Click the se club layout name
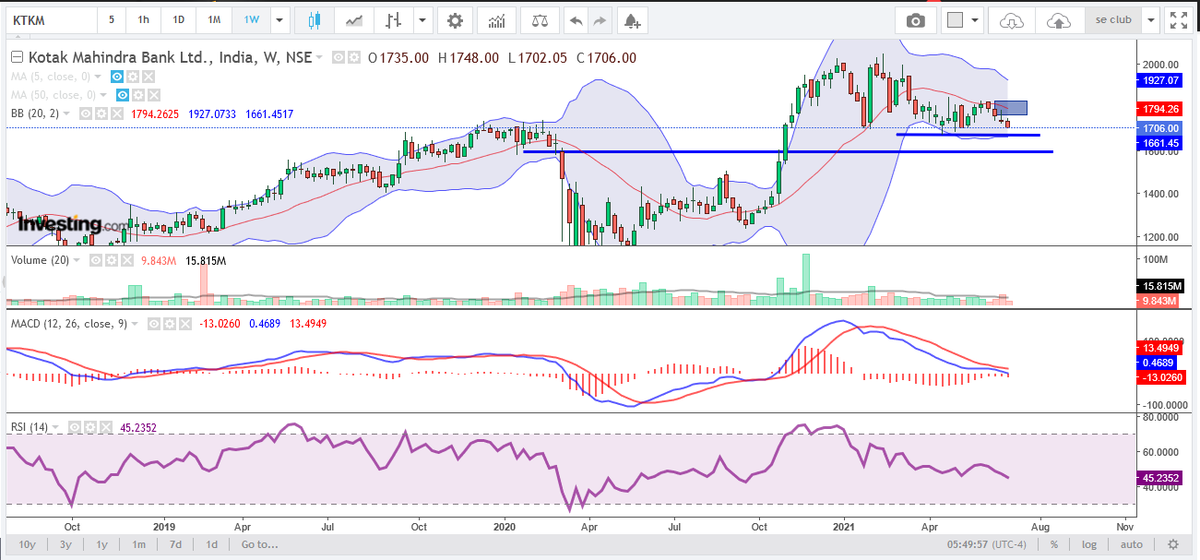Image resolution: width=1200 pixels, height=560 pixels. (x=1113, y=20)
